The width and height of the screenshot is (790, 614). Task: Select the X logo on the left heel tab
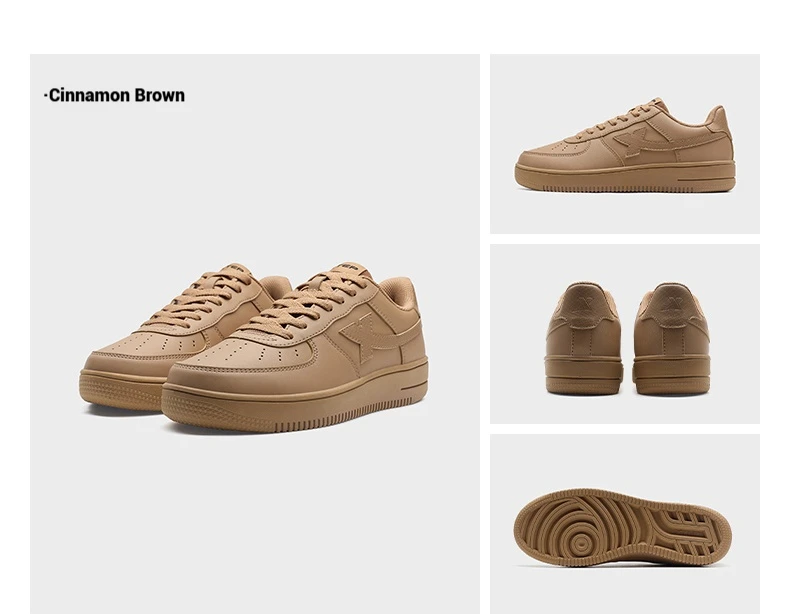pos(584,304)
